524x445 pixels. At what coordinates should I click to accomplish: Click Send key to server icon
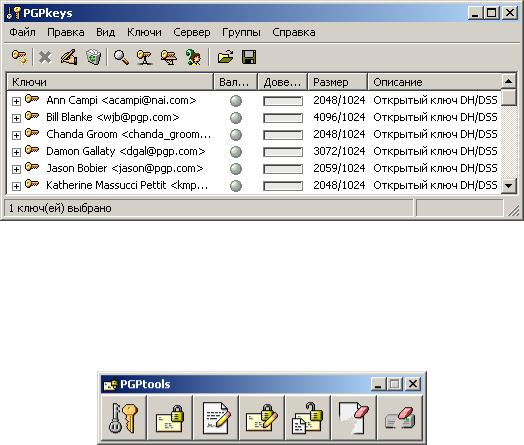point(145,57)
